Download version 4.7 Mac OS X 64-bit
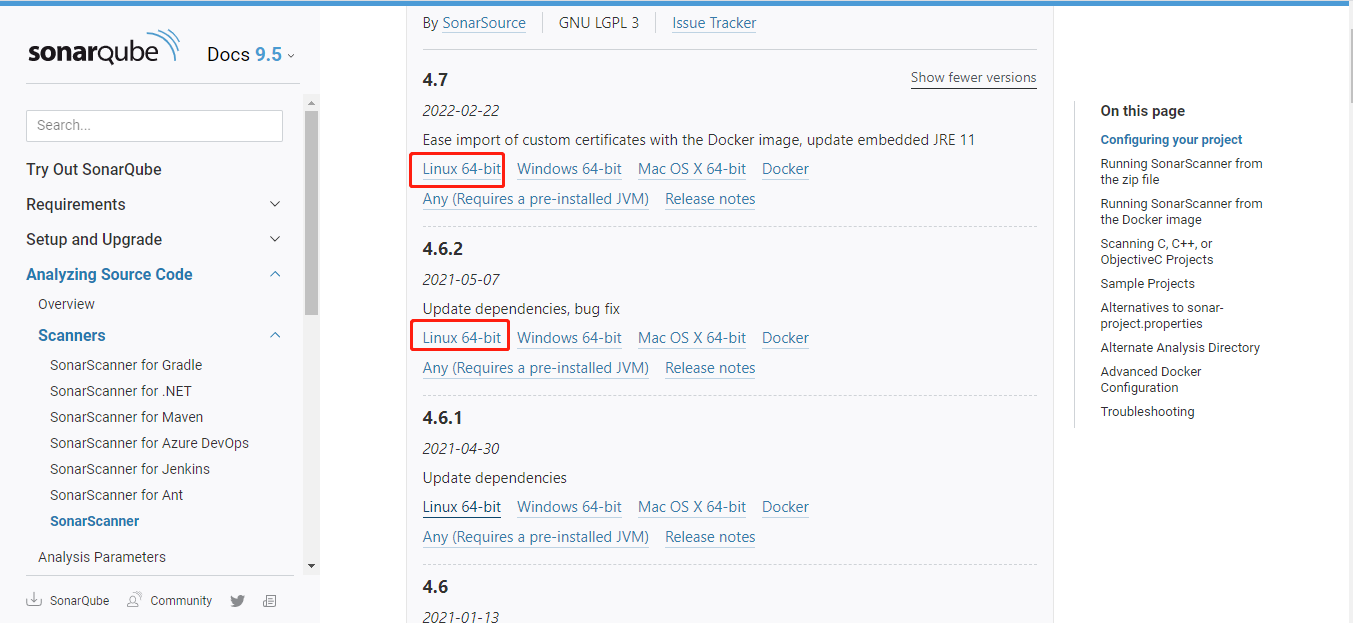Screen dimensions: 1353x623 [692, 169]
